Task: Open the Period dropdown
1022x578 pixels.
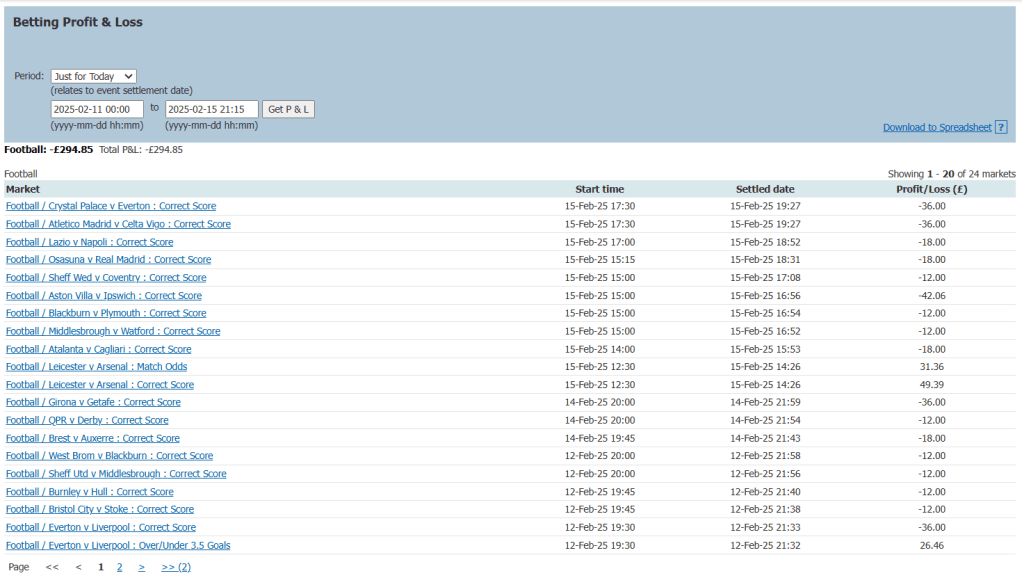Action: tap(93, 76)
